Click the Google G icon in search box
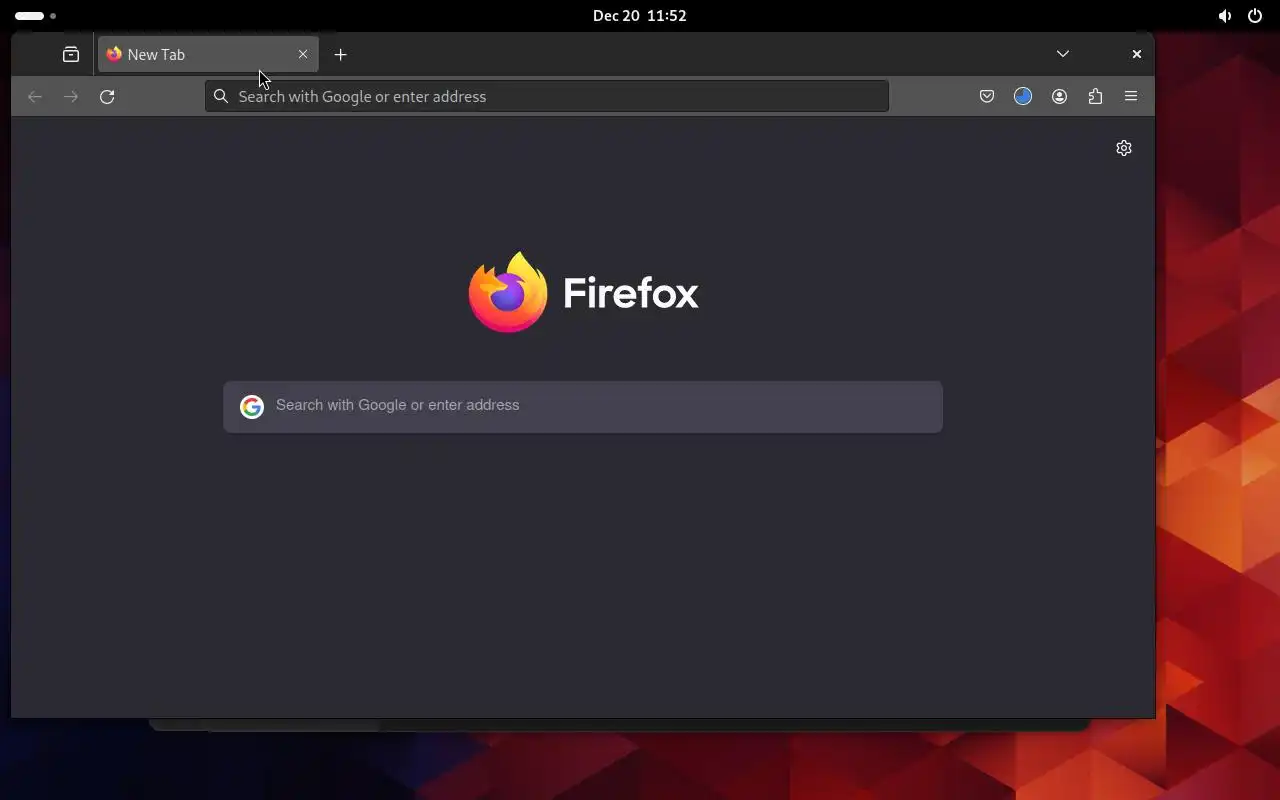The image size is (1280, 800). (x=252, y=406)
